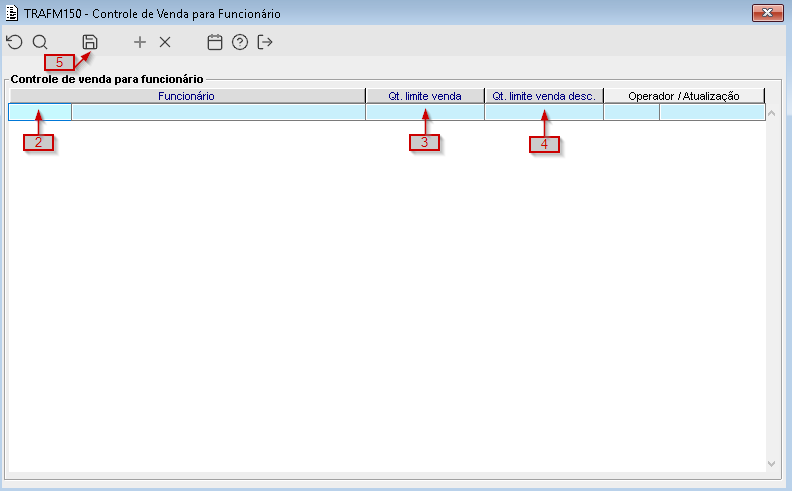792x491 pixels.
Task: Click the Operador cell in the row
Action: (631, 112)
